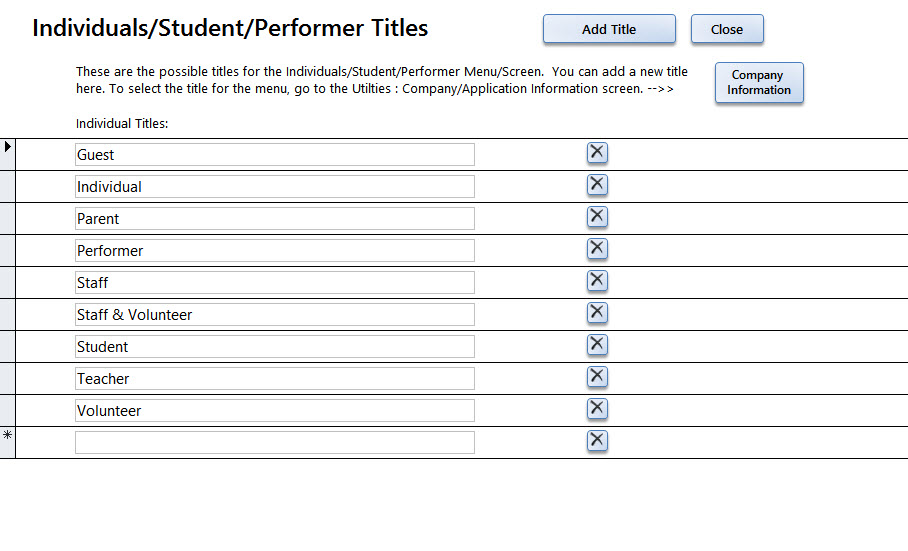Delete the Guest title row
This screenshot has height=551, width=908.
(x=597, y=153)
